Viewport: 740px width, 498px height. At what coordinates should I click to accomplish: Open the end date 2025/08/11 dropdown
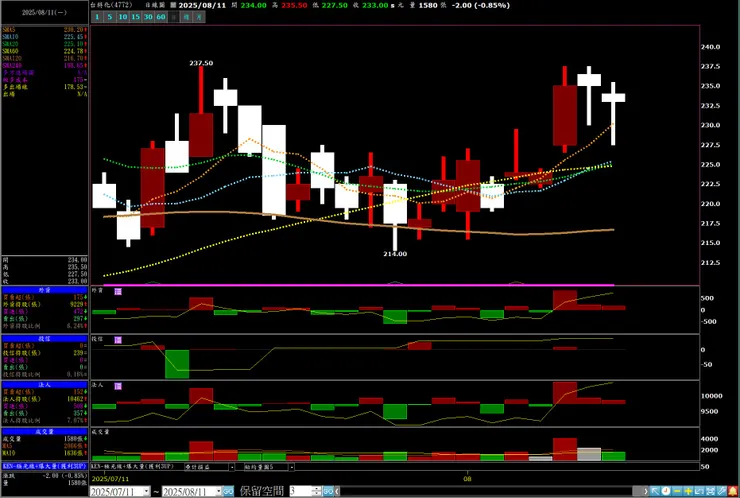219,491
